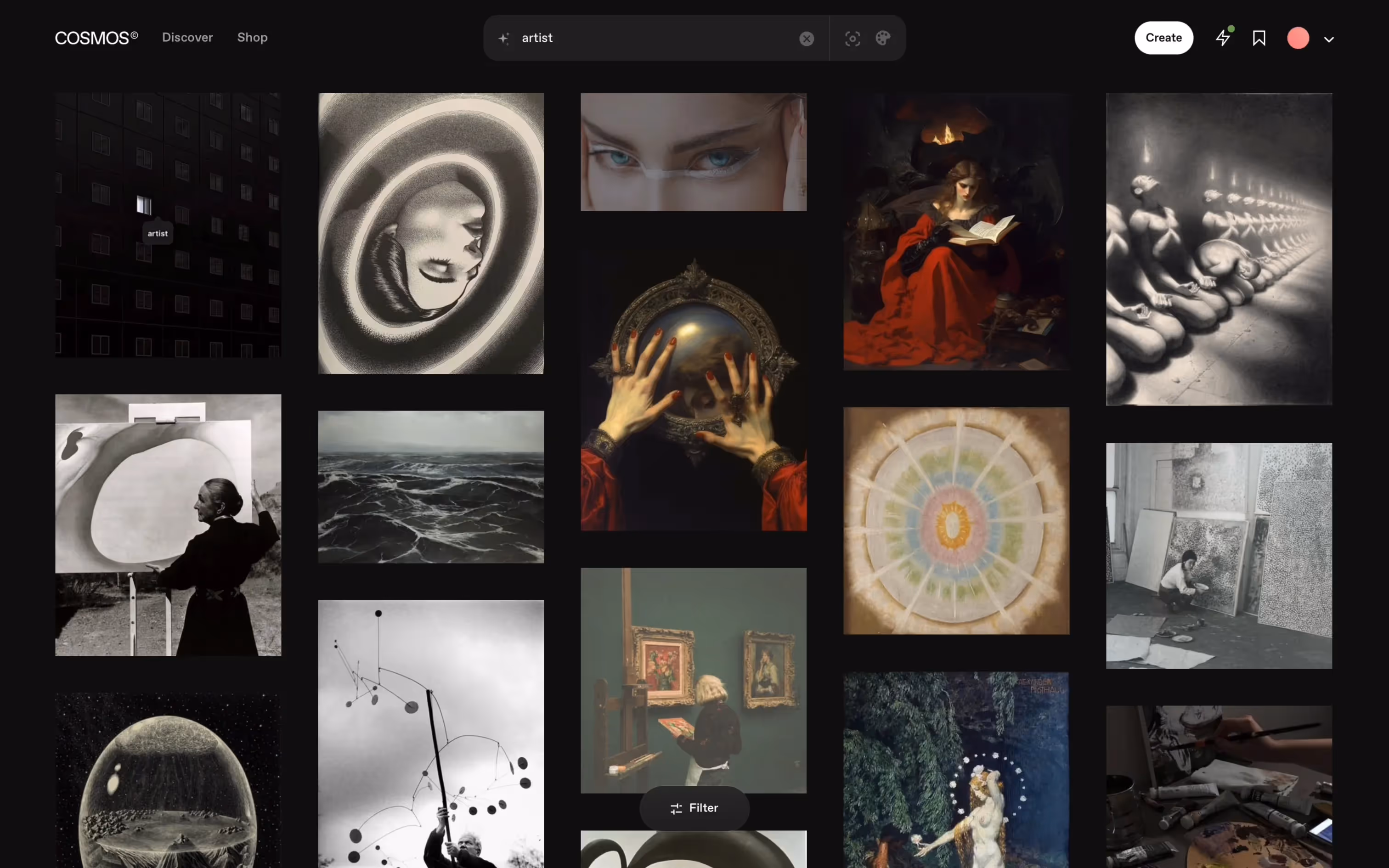Expand the account dropdown chevron
This screenshot has height=868, width=1389.
[1329, 39]
